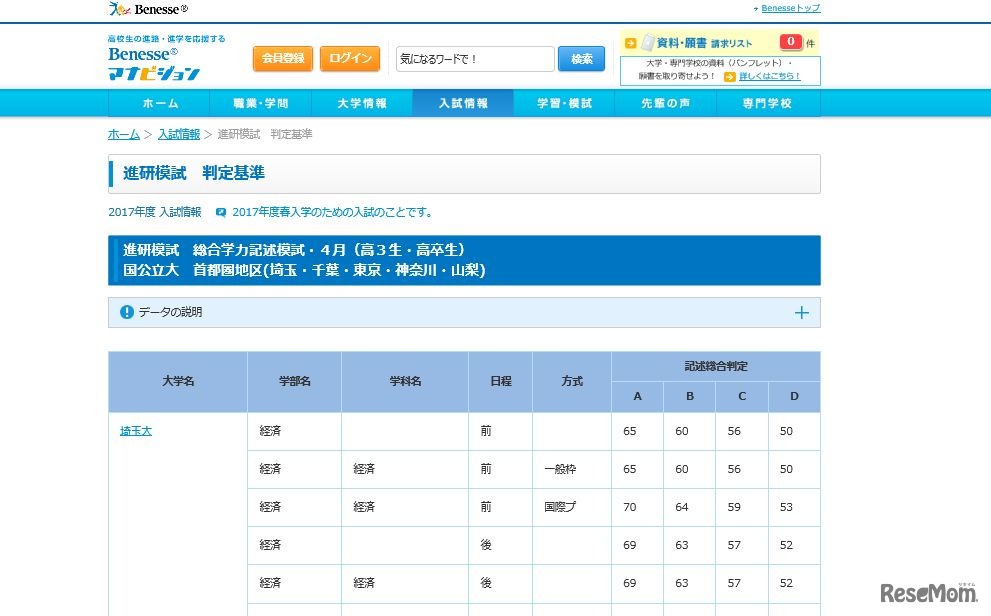Open the 入試情報 navigation tab
The height and width of the screenshot is (616, 991).
pyautogui.click(x=463, y=103)
